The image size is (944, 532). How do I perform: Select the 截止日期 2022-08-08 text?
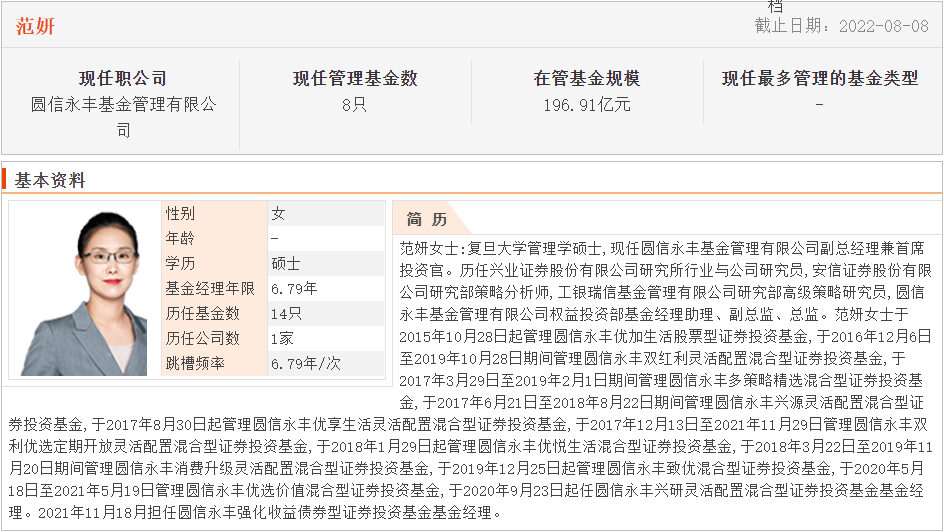point(842,25)
